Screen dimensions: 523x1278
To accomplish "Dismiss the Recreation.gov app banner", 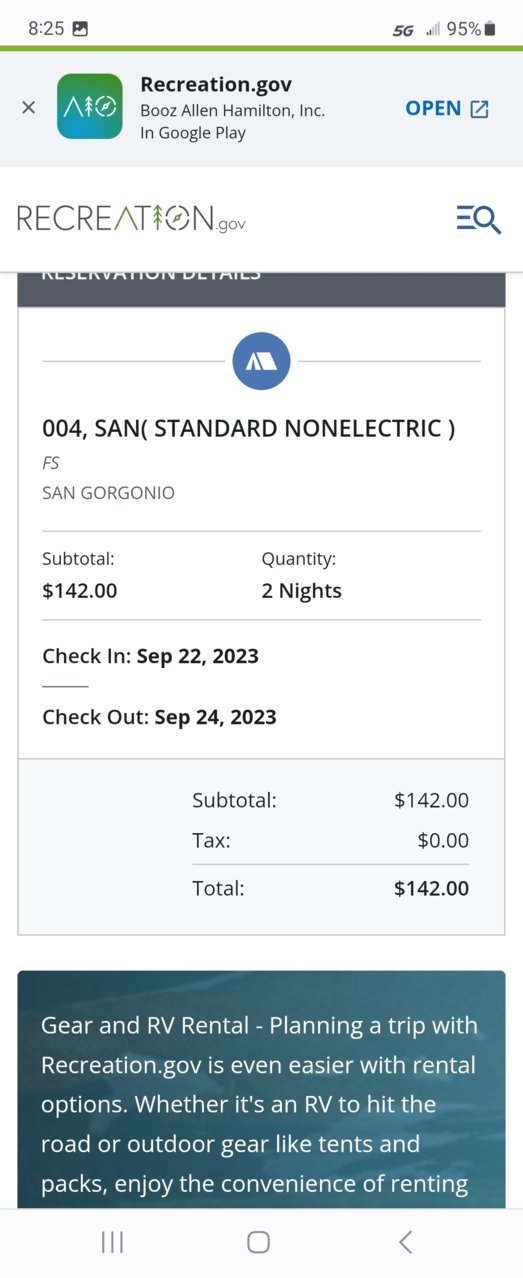I will [x=28, y=107].
